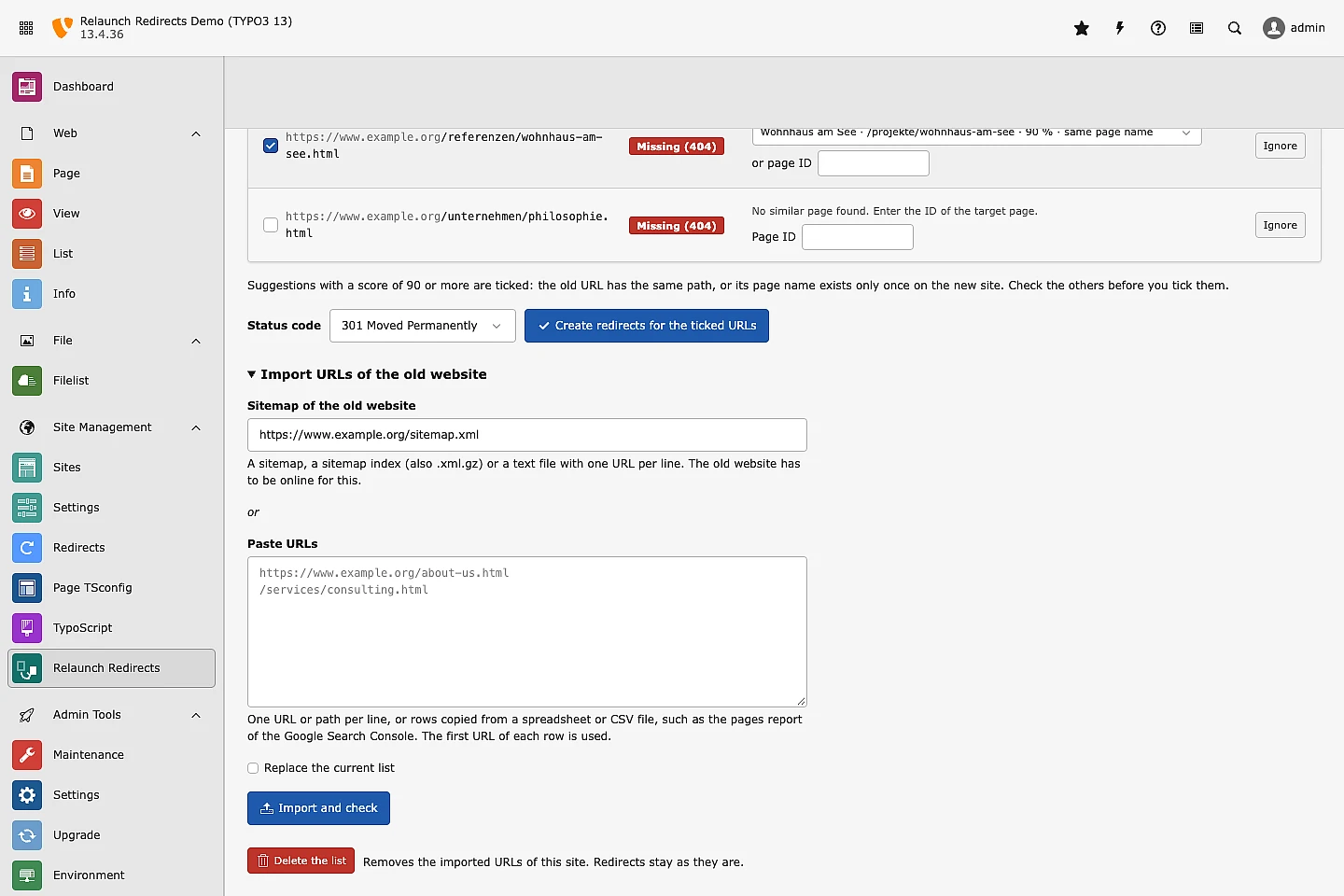Open the Sites module
The width and height of the screenshot is (1344, 896).
(x=112, y=468)
